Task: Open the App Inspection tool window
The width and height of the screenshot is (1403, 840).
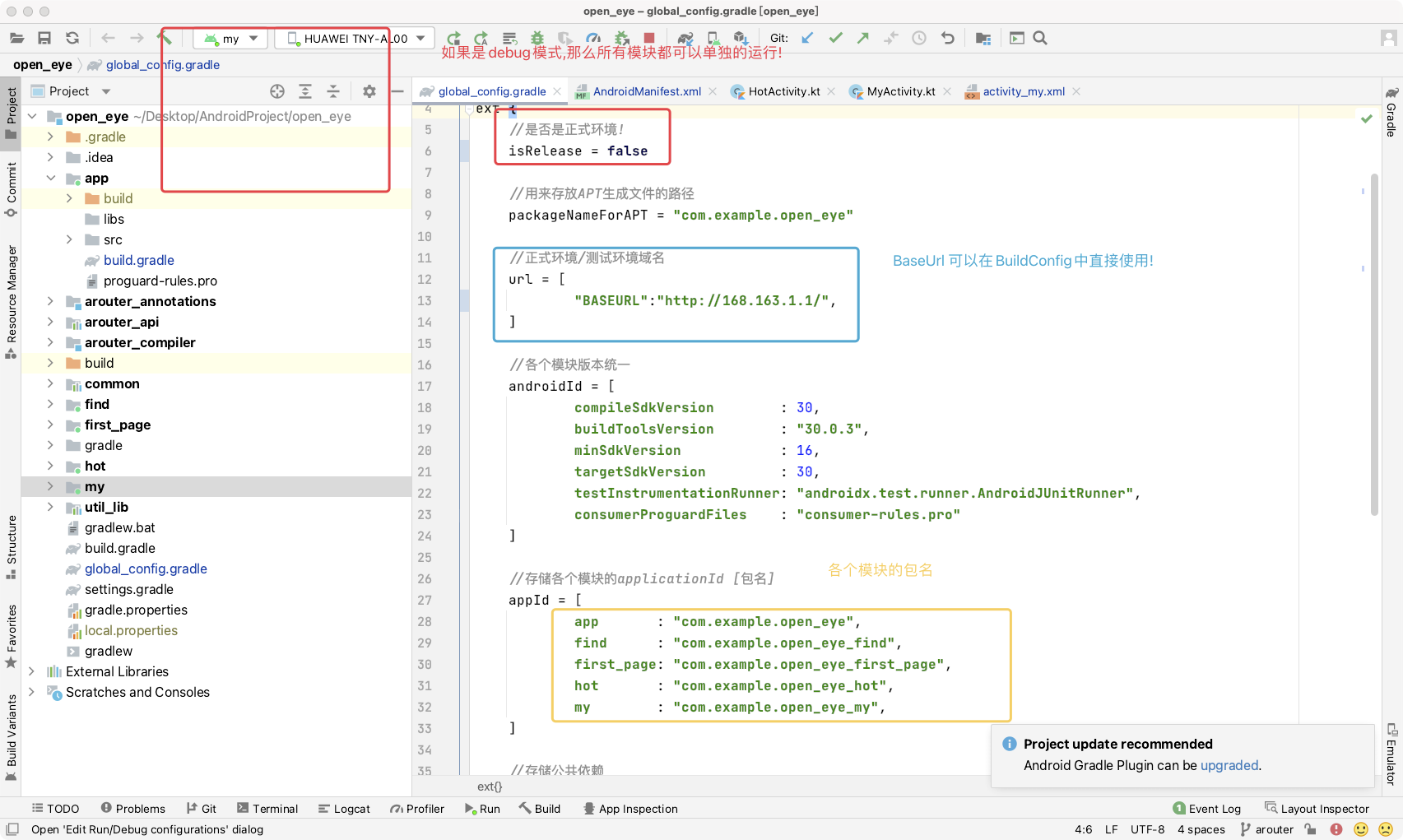Action: click(x=630, y=809)
